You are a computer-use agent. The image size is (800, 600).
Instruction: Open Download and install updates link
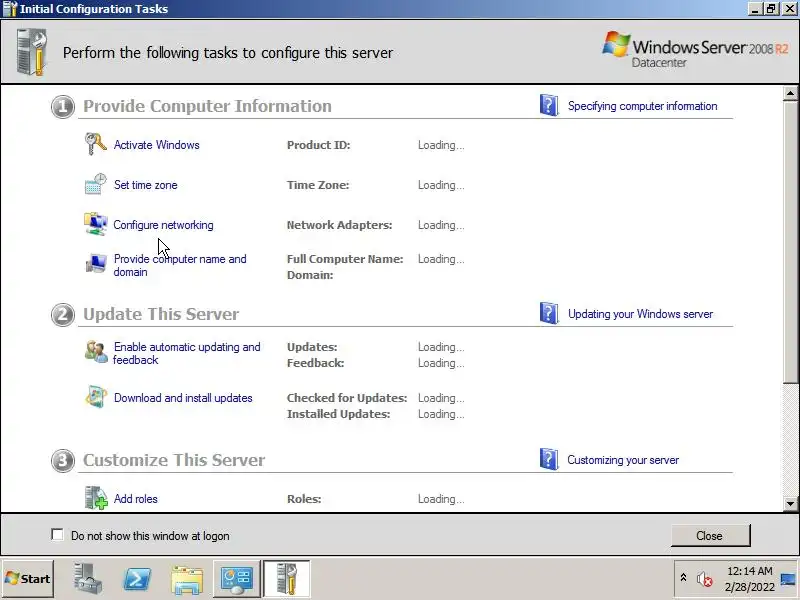tap(183, 398)
